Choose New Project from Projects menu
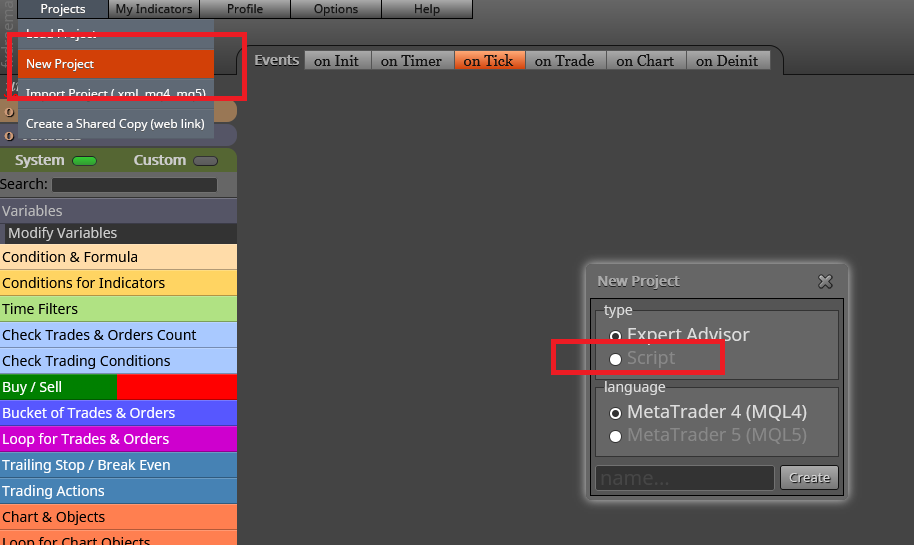Image resolution: width=914 pixels, height=545 pixels. pyautogui.click(x=116, y=64)
